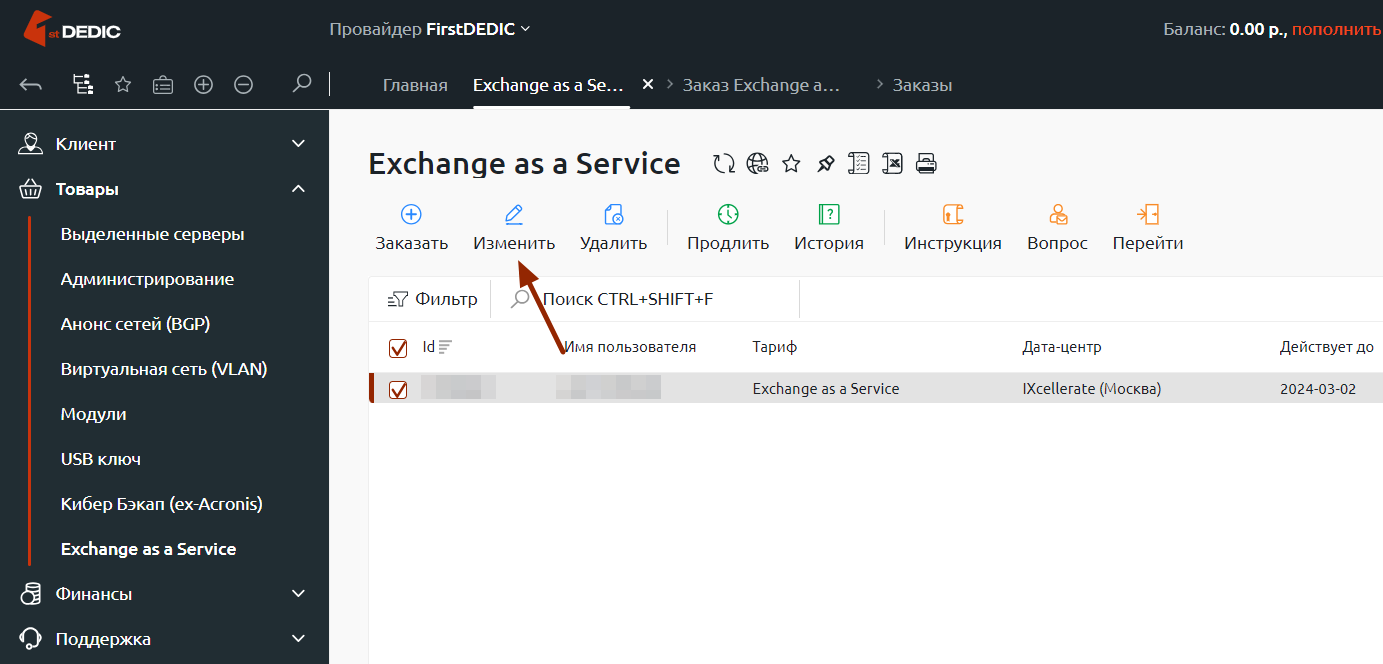Image resolution: width=1383 pixels, height=664 pixels.
Task: Close the Exchange as a Se… tab
Action: 647,85
